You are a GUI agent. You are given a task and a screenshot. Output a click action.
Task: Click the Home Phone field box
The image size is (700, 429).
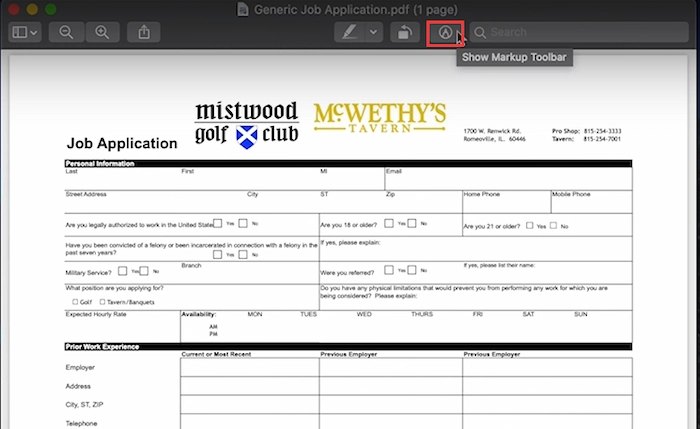coord(507,202)
